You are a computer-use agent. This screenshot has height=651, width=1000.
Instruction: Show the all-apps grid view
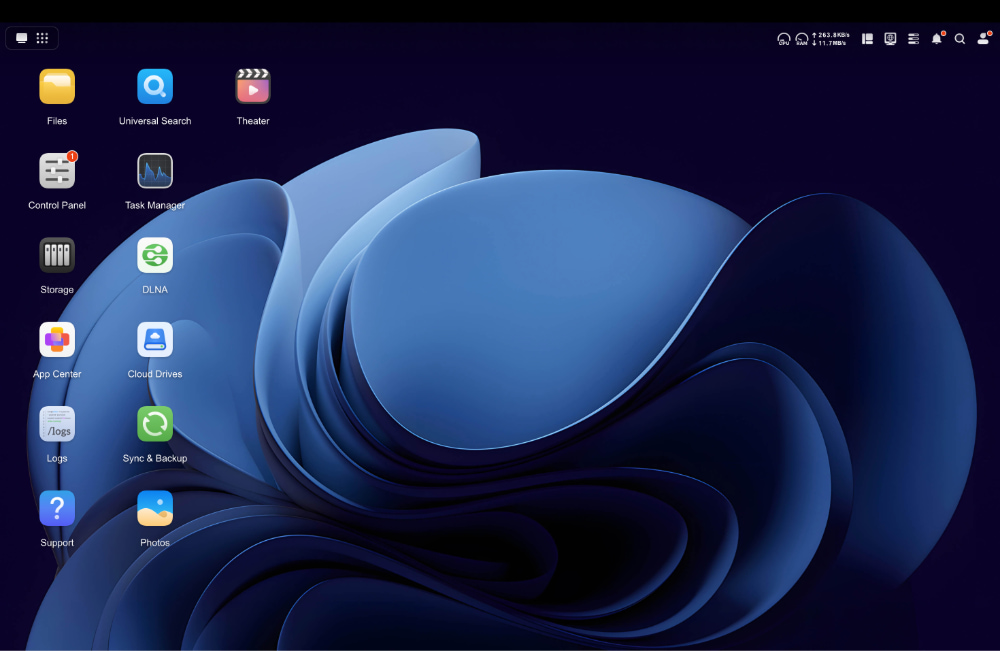click(42, 38)
